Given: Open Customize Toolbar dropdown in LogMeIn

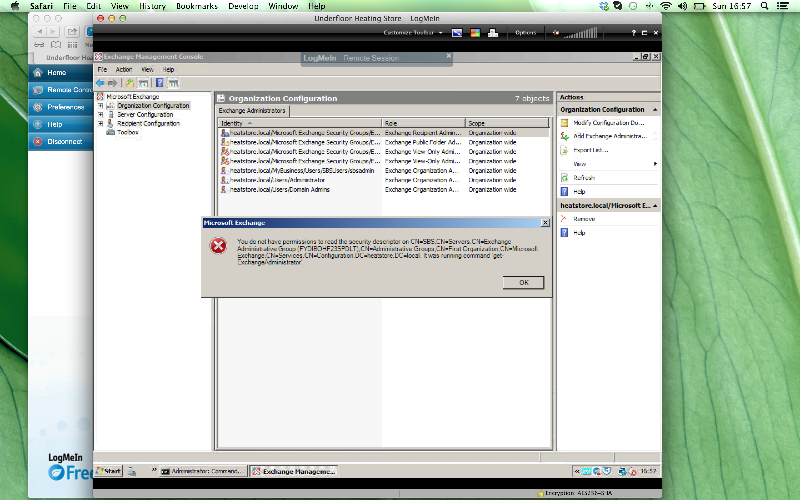Looking at the screenshot, I should [x=413, y=33].
